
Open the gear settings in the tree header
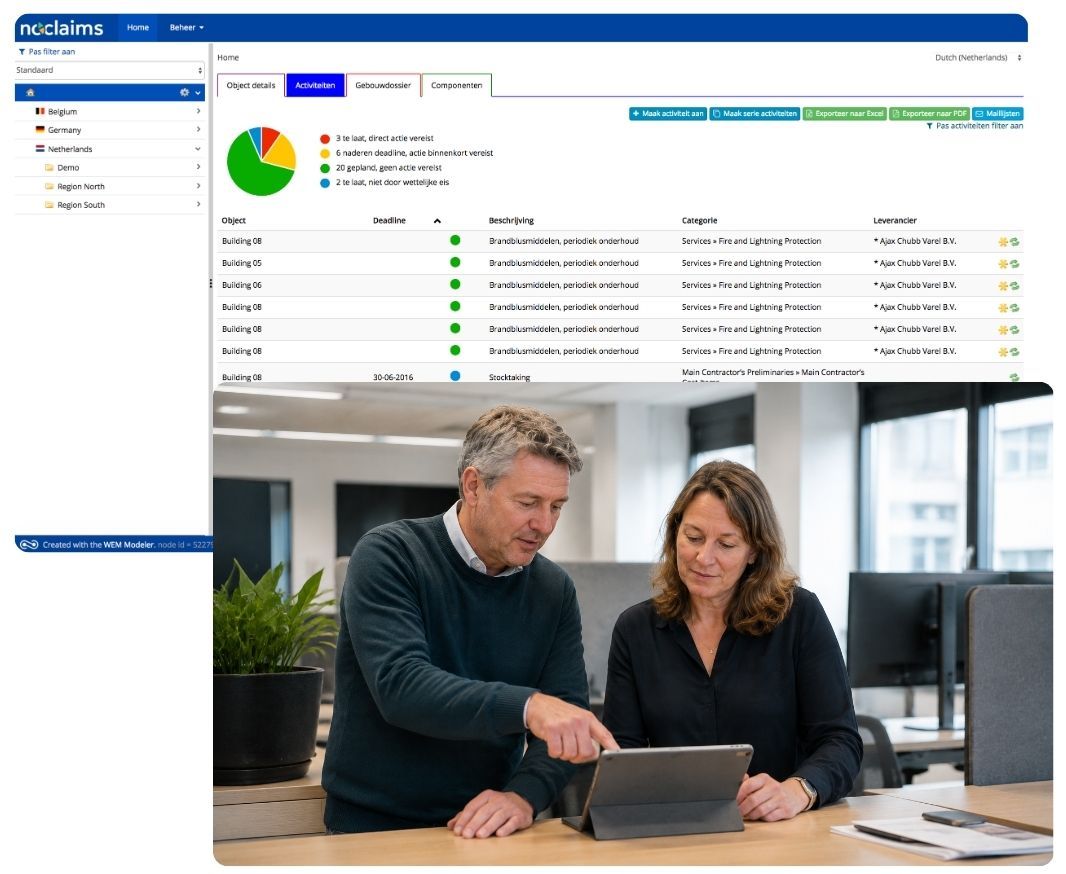click(184, 92)
